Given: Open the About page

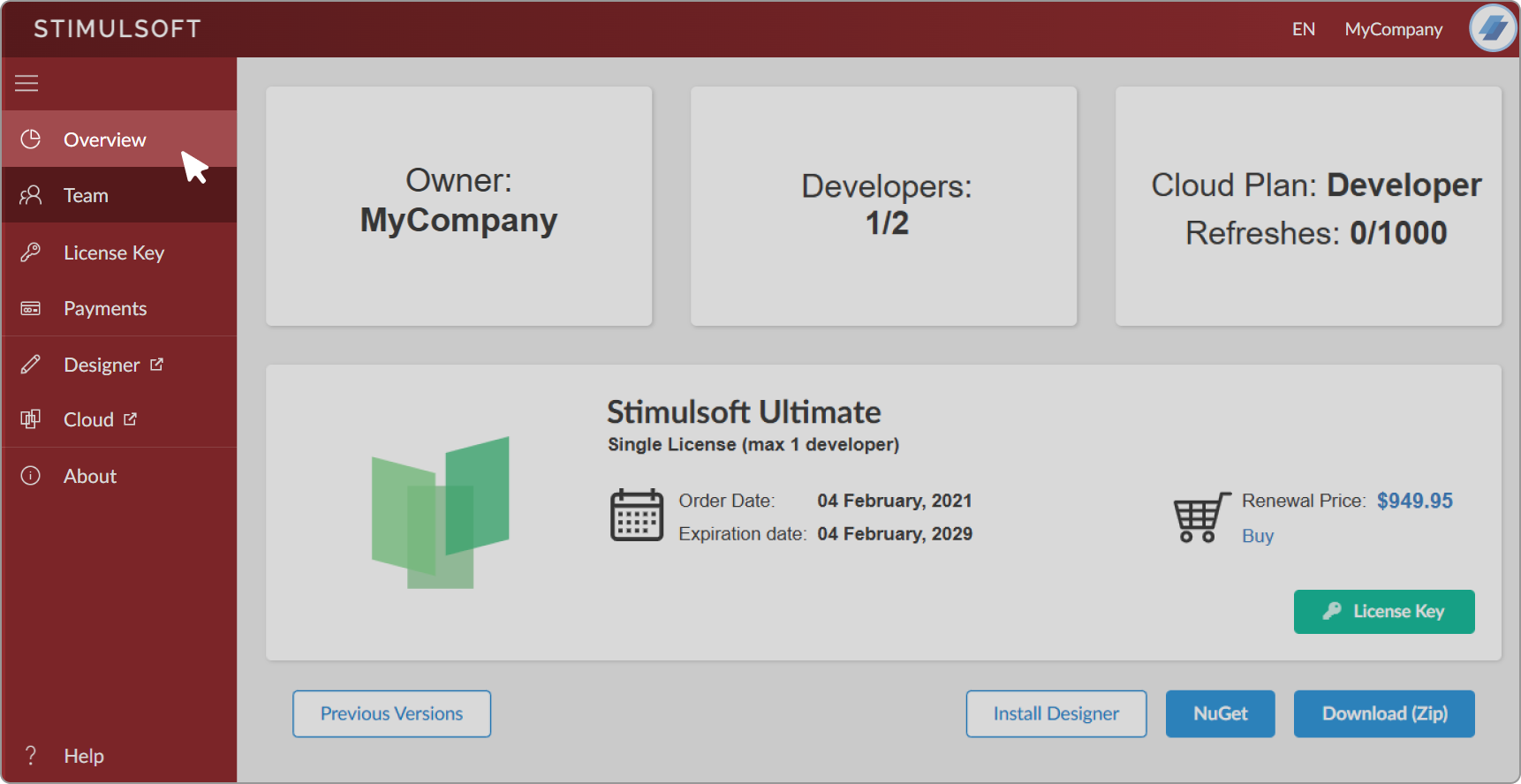Looking at the screenshot, I should click(119, 476).
